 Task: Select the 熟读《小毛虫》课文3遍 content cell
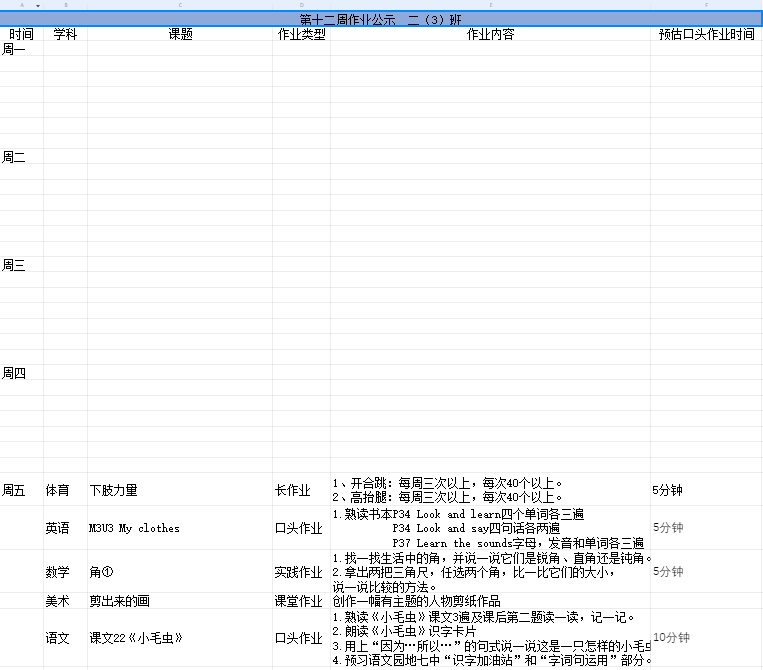pyautogui.click(x=490, y=638)
